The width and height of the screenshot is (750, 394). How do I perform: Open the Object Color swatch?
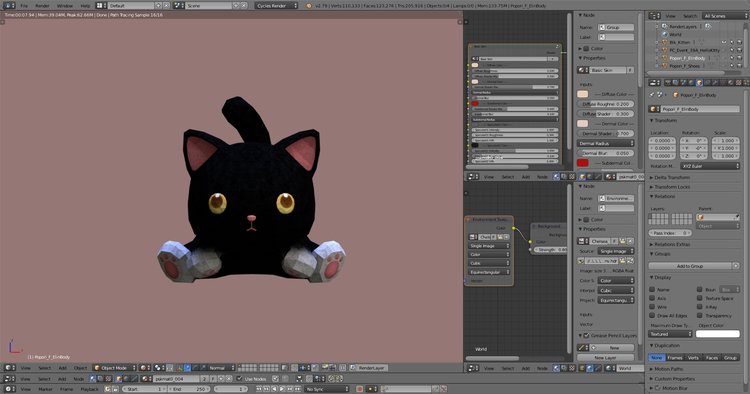pyautogui.click(x=717, y=334)
